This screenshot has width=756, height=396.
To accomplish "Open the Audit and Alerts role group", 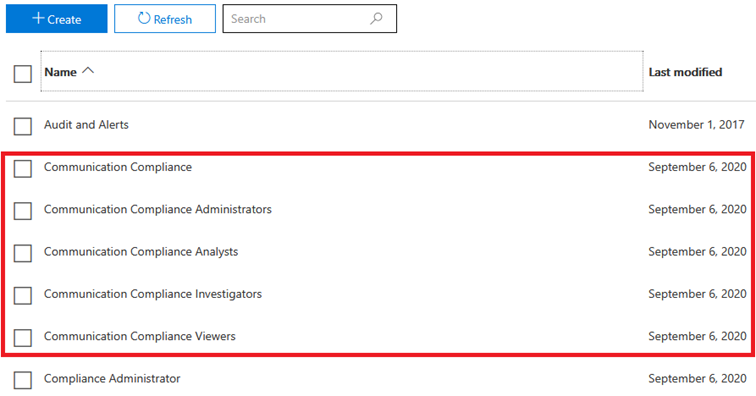I will (x=86, y=124).
